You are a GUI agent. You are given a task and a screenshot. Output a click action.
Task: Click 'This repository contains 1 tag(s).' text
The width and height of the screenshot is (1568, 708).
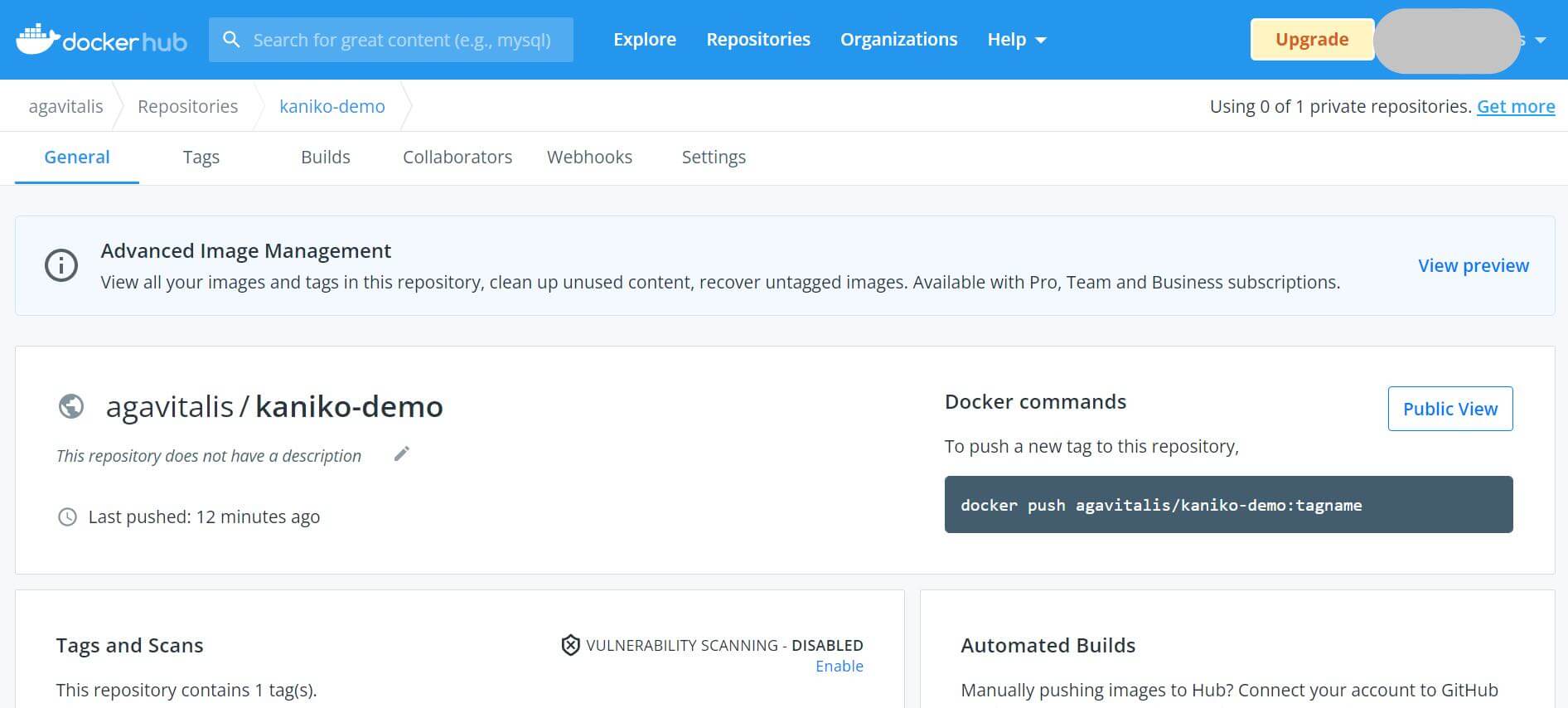tap(186, 690)
